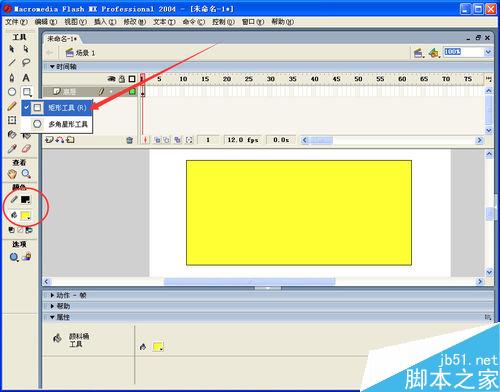Image resolution: width=500 pixels, height=392 pixels.
Task: Delete layer with the trash icon
Action: 130,140
